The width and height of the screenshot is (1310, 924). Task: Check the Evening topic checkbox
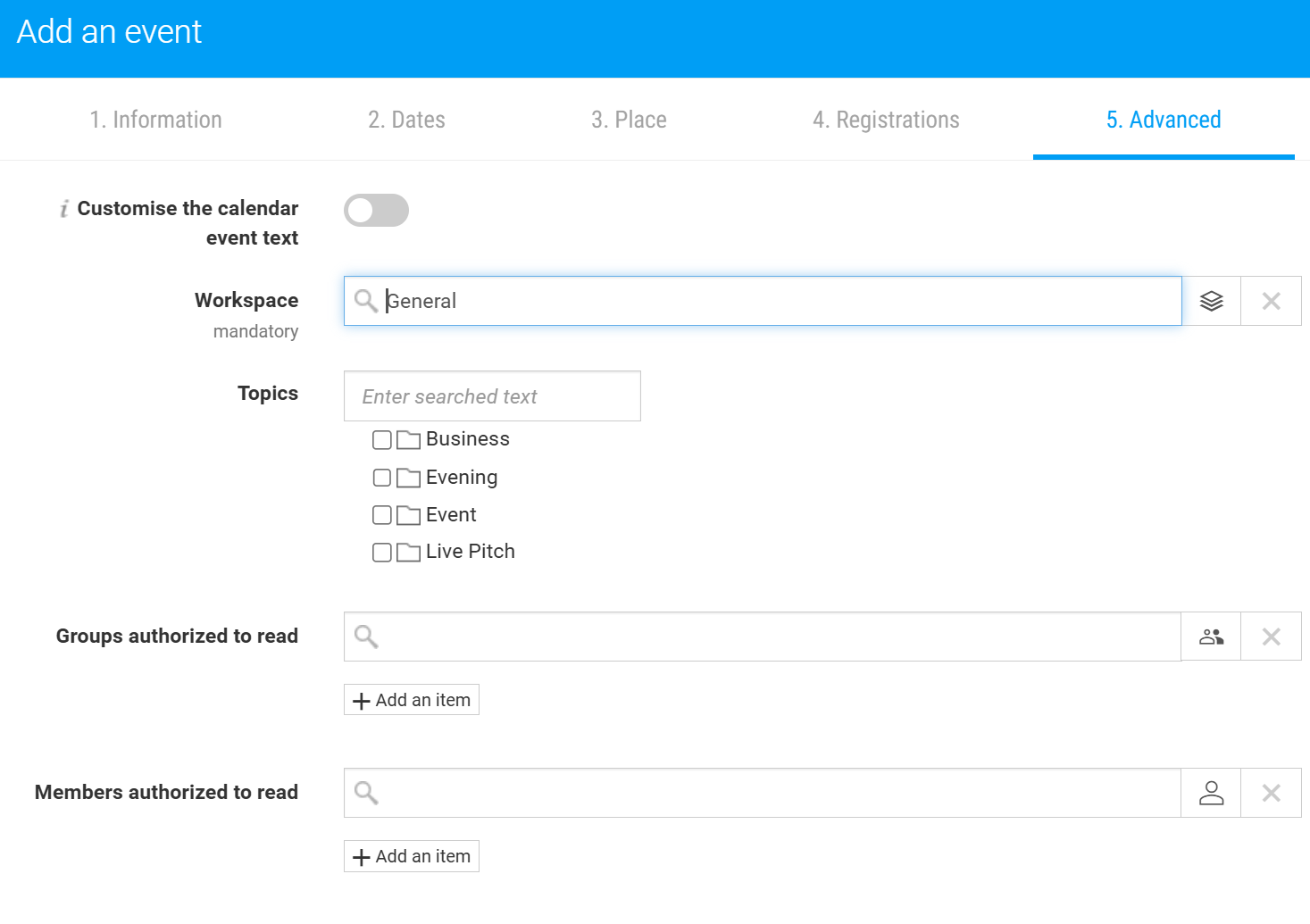382,478
